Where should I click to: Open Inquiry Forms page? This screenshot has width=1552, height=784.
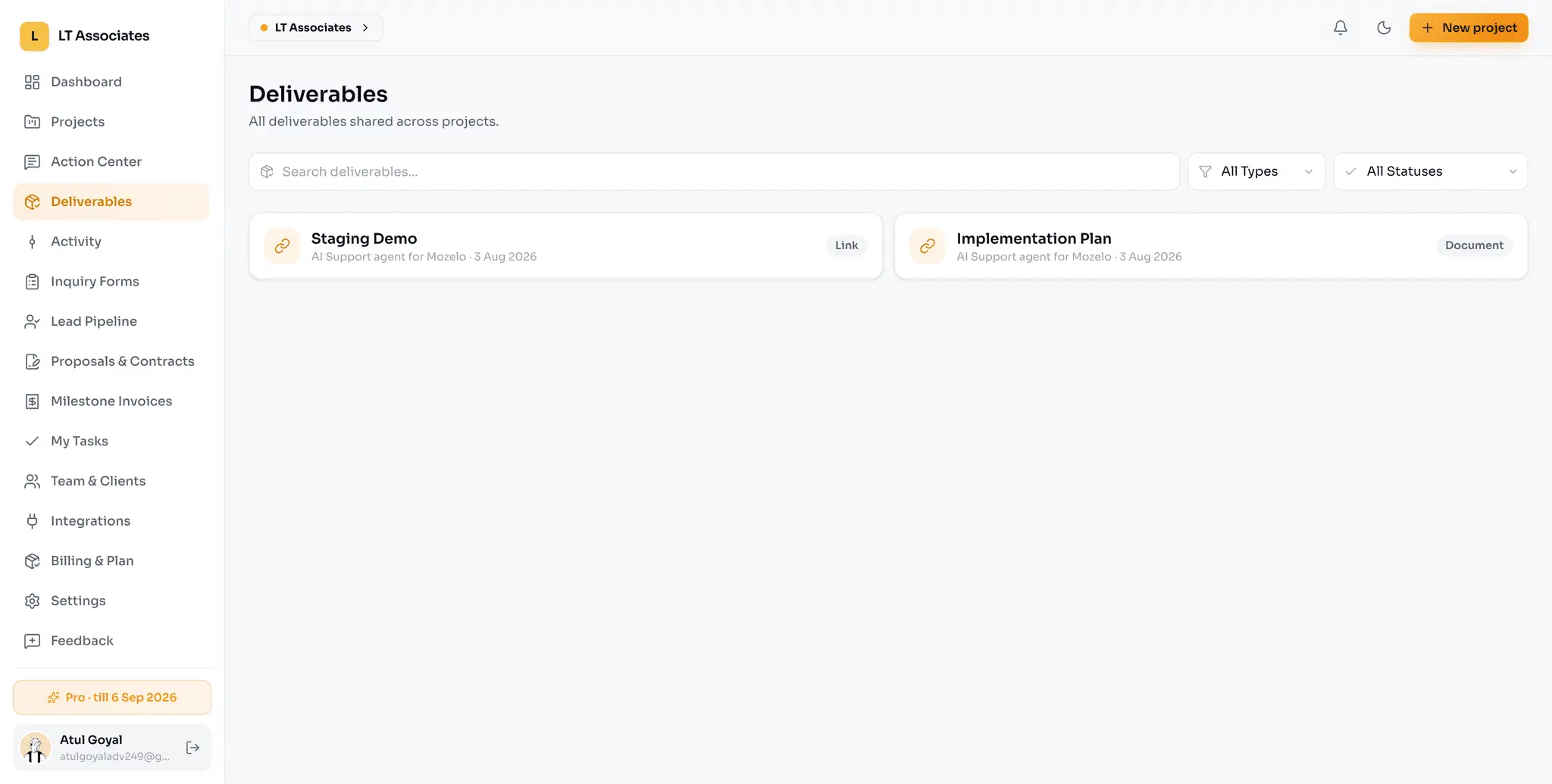click(x=111, y=282)
